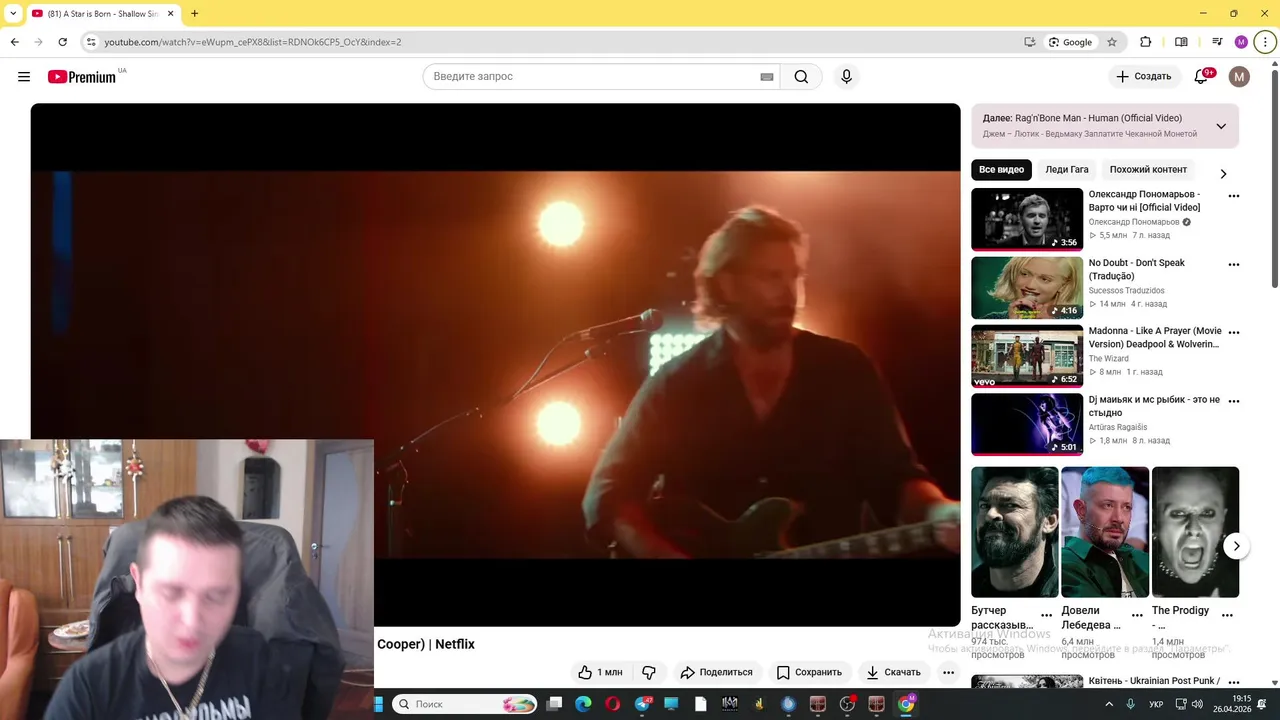The height and width of the screenshot is (720, 1280).
Task: Open options for Довели Лебедева short
Action: pos(1137,615)
